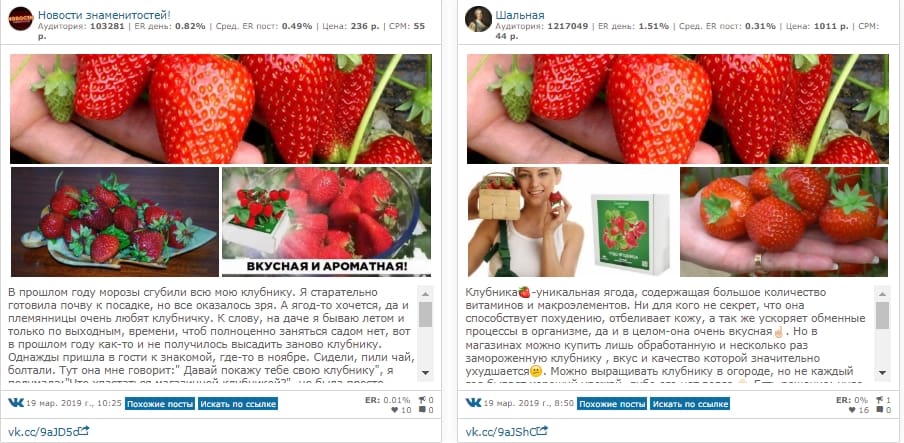The image size is (904, 443).
Task: Open the external link icon beside vk.cc/9aJD5d
Action: [x=84, y=430]
